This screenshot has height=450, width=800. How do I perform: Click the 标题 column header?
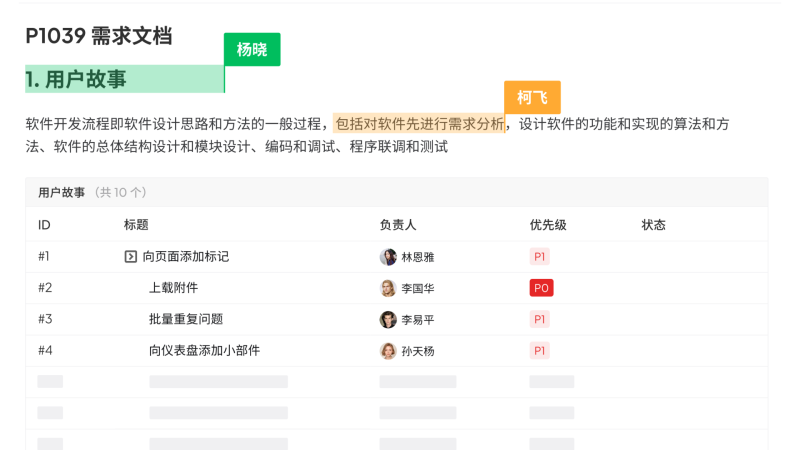click(136, 225)
